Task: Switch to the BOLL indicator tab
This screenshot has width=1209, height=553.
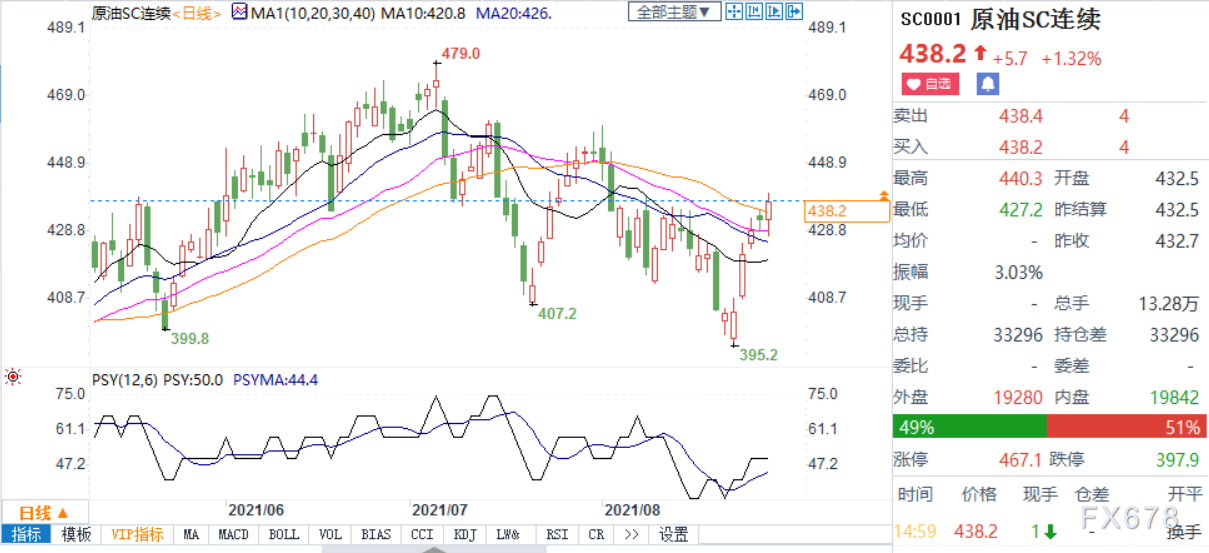Action: (x=283, y=535)
